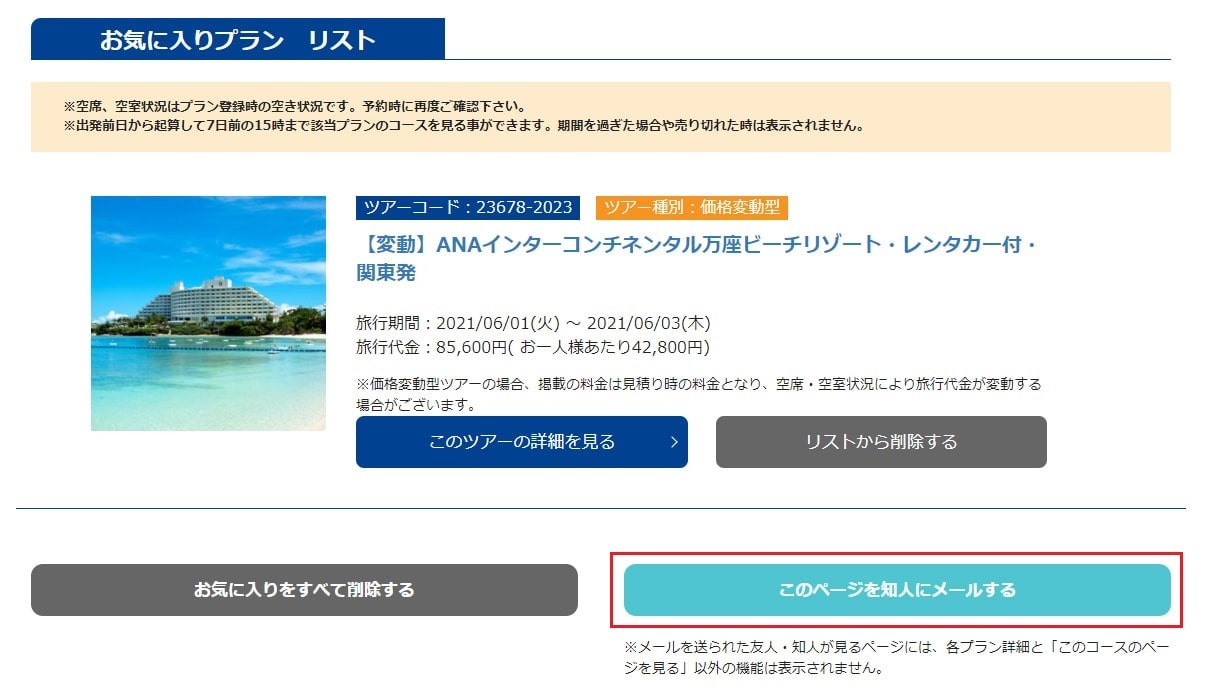The width and height of the screenshot is (1216, 692).
Task: Click the 旅行代金 label
Action: (391, 347)
